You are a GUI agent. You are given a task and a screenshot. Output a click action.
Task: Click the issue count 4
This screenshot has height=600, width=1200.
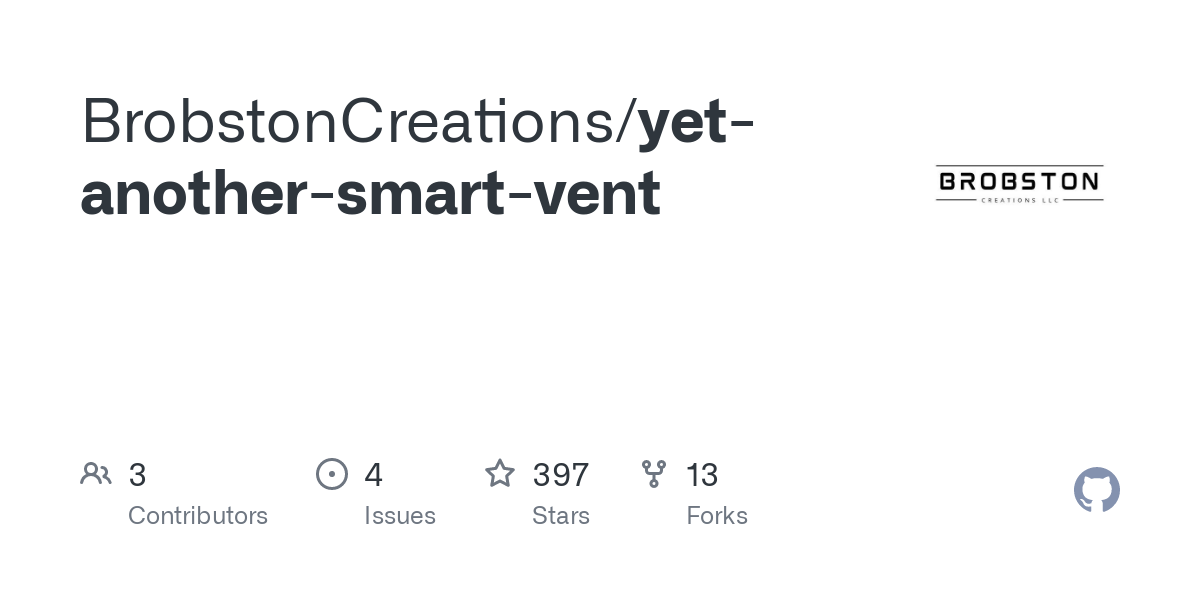tap(373, 475)
